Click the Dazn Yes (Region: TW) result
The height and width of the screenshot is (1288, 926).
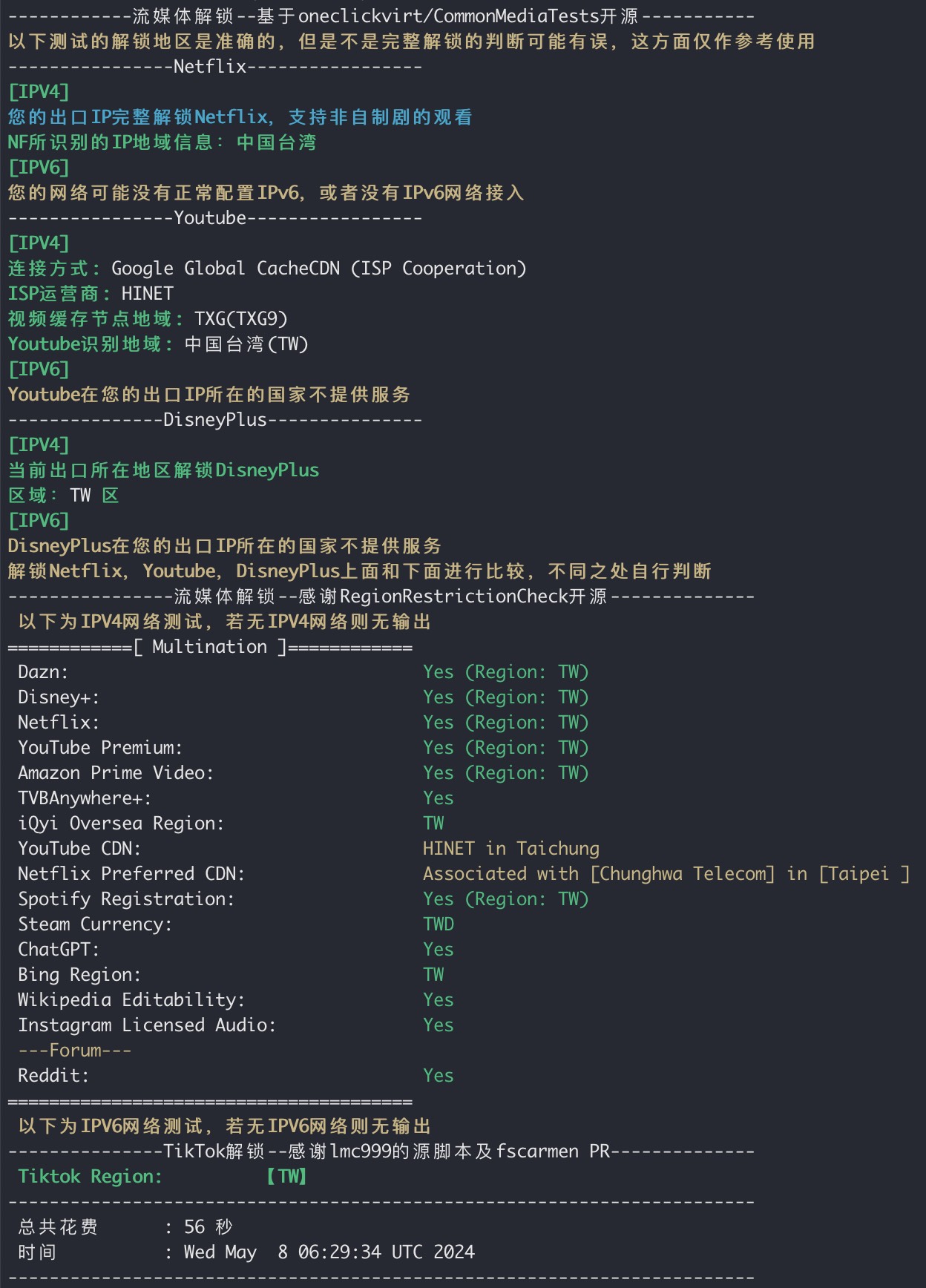pyautogui.click(x=506, y=672)
